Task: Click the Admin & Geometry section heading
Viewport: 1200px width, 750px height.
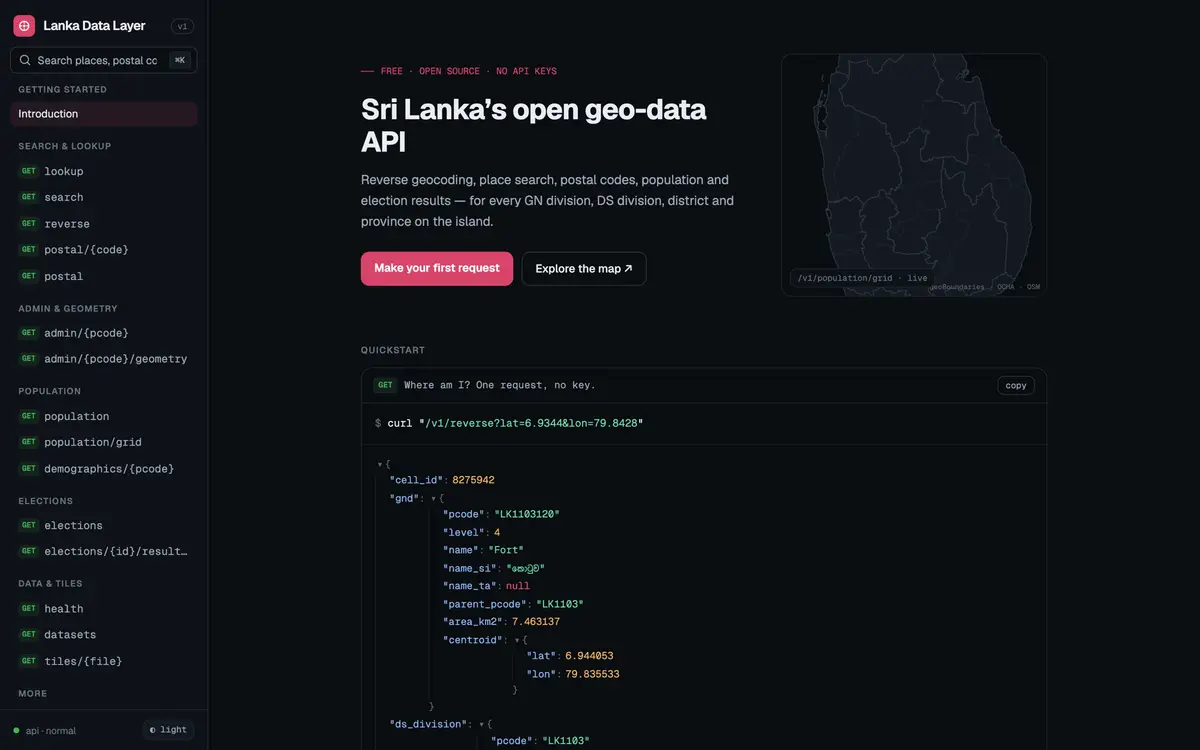Action: [x=68, y=309]
